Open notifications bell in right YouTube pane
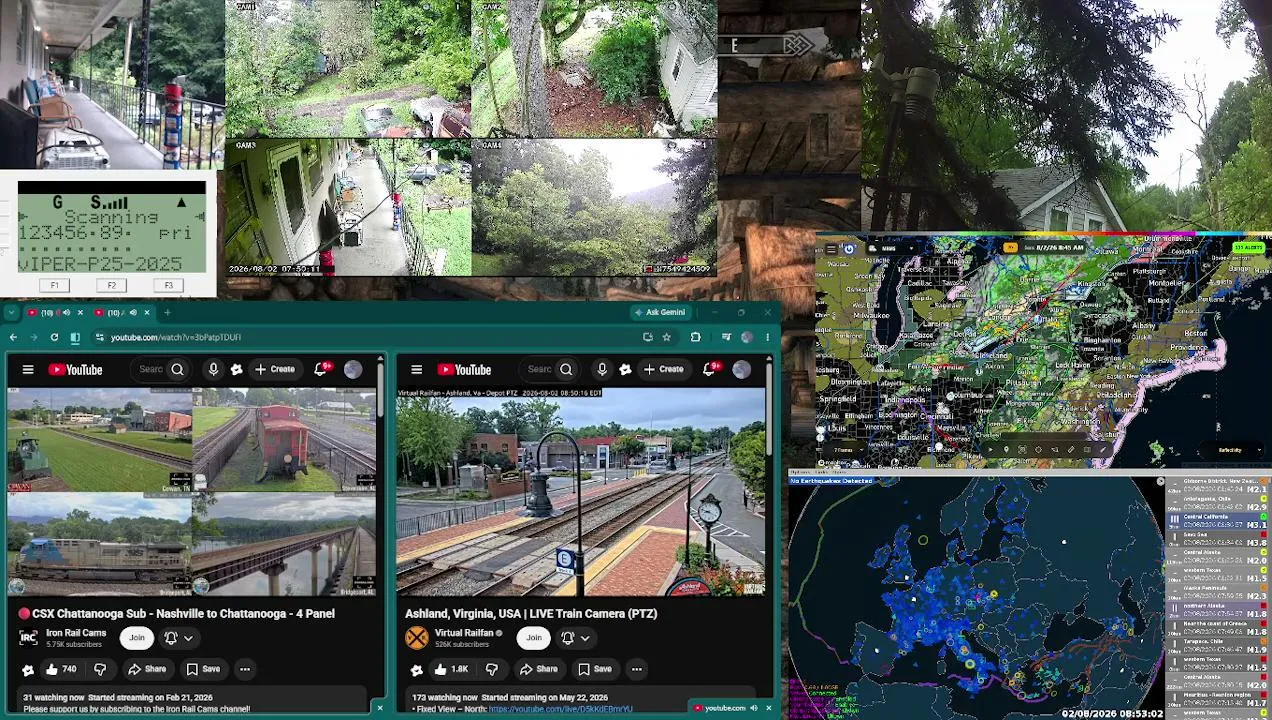This screenshot has height=720, width=1272. (x=710, y=370)
